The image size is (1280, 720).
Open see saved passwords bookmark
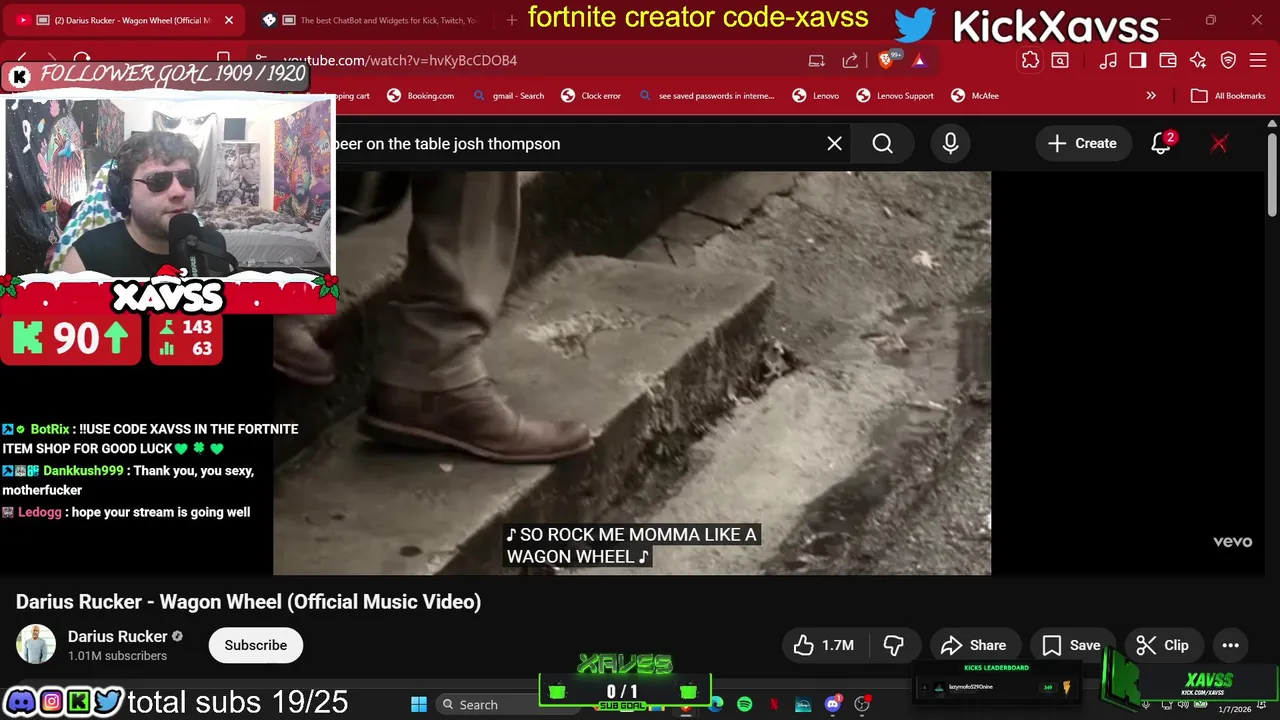tap(707, 96)
